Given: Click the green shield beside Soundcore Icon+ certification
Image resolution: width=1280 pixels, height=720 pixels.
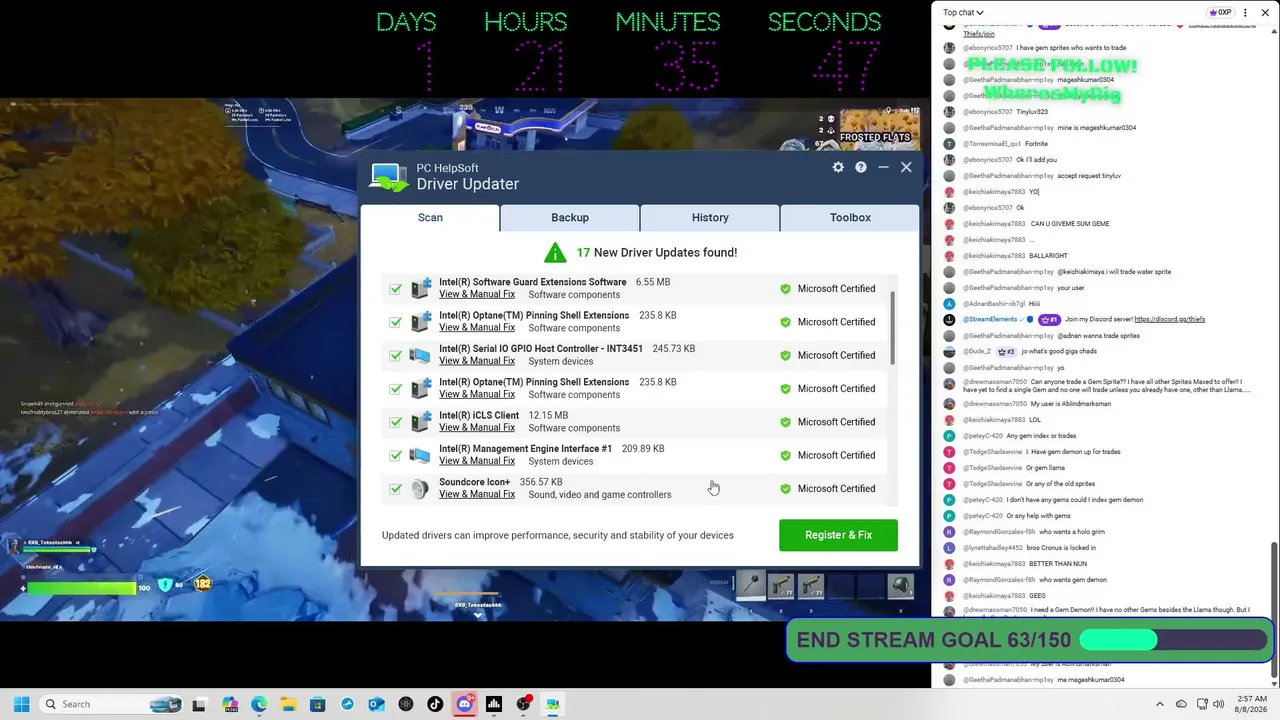Looking at the screenshot, I should [x=785, y=489].
